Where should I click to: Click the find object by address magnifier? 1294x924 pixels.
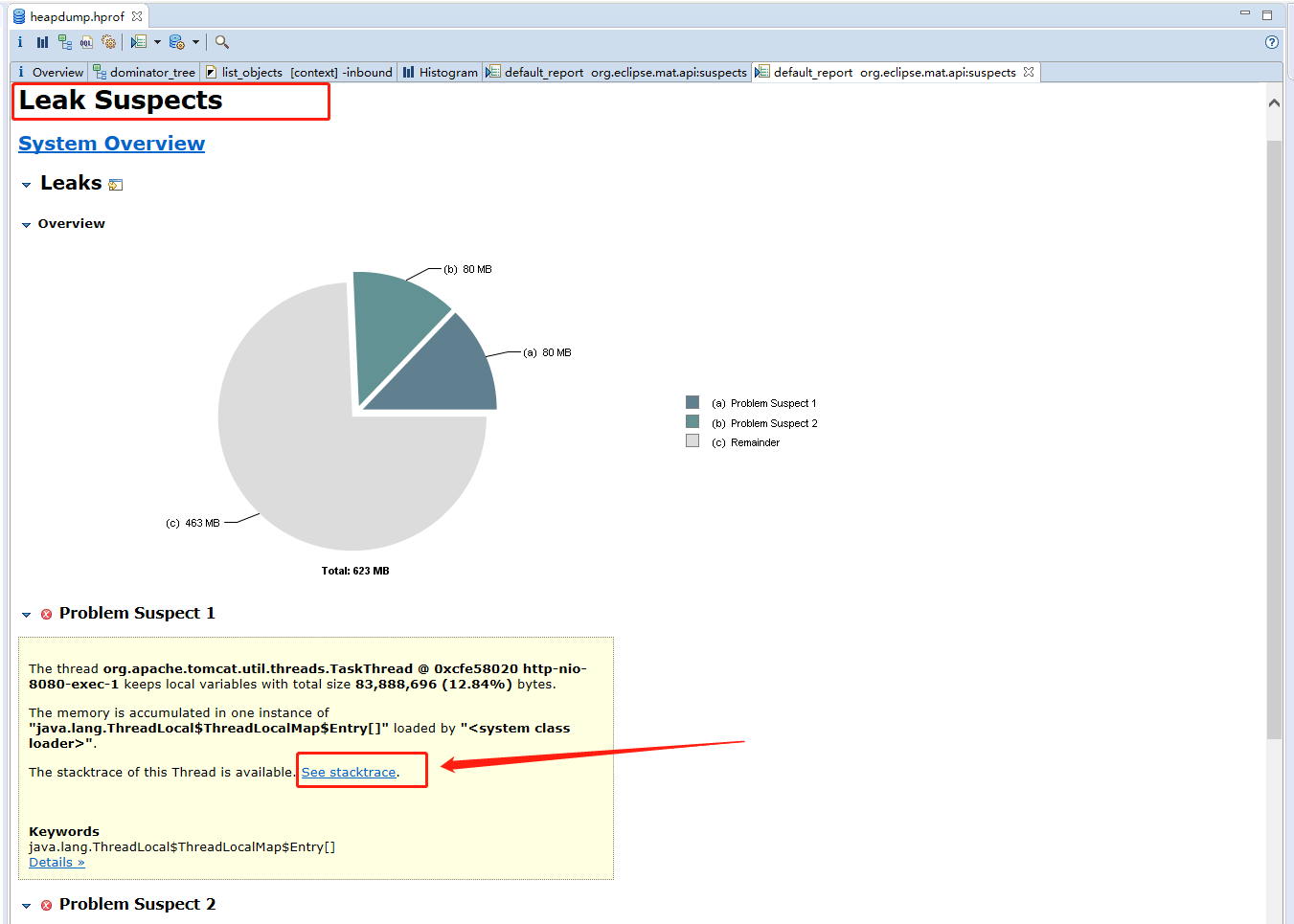222,42
